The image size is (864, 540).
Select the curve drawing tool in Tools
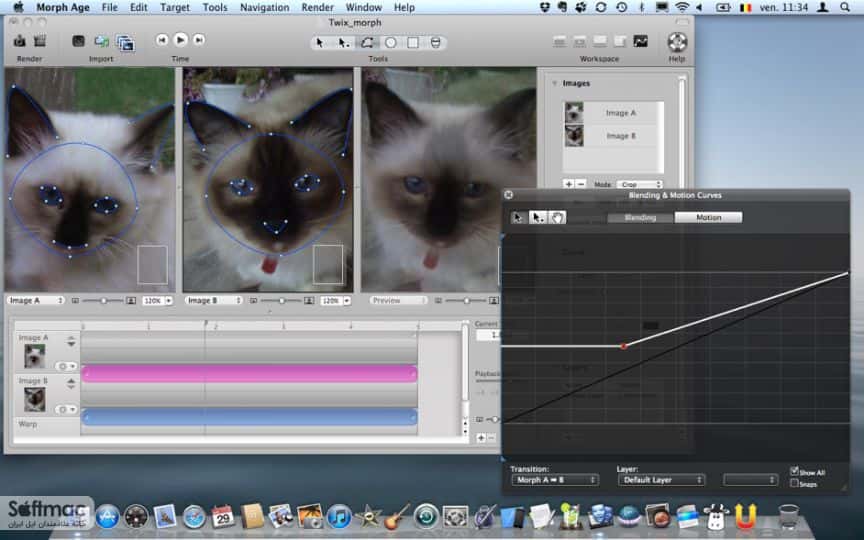pyautogui.click(x=367, y=42)
